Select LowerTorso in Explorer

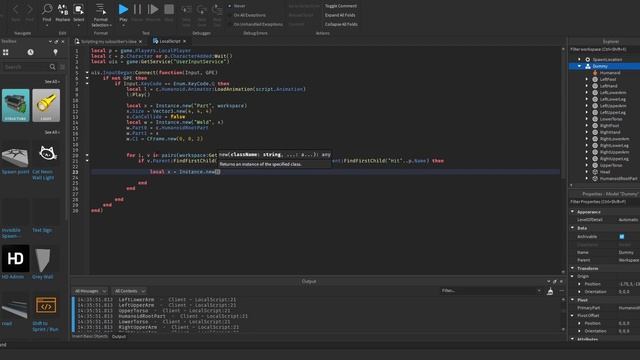pos(611,119)
